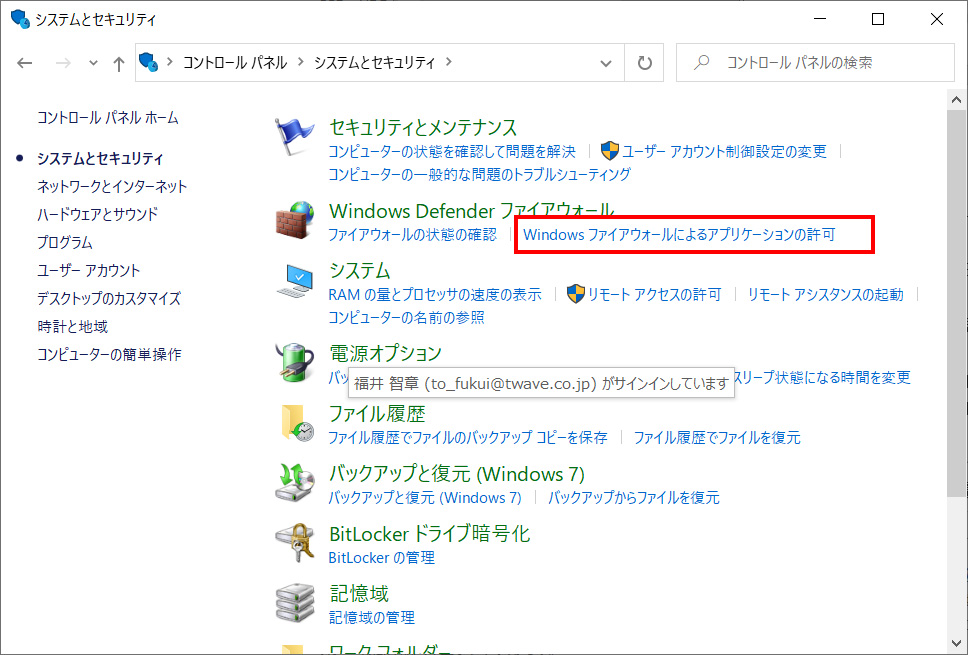The height and width of the screenshot is (655, 968).
Task: Click the back arrow navigation button
Action: click(x=25, y=62)
